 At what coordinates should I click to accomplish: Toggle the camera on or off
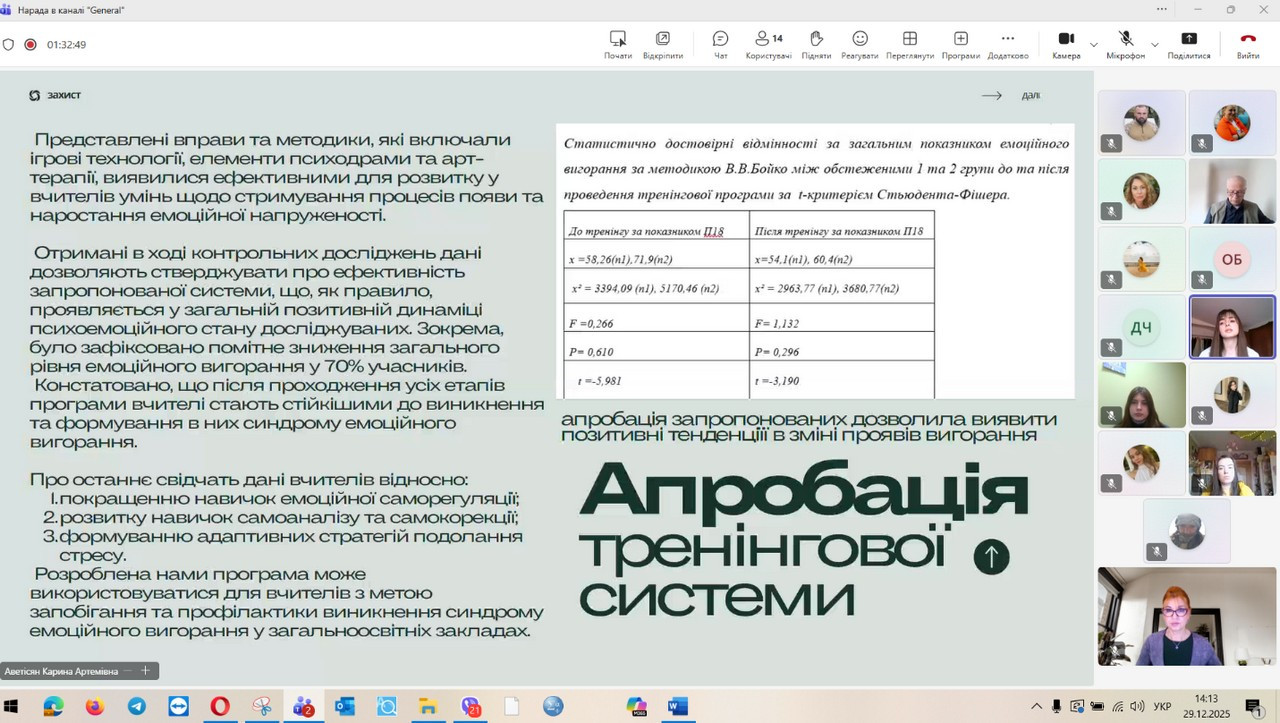click(x=1066, y=43)
